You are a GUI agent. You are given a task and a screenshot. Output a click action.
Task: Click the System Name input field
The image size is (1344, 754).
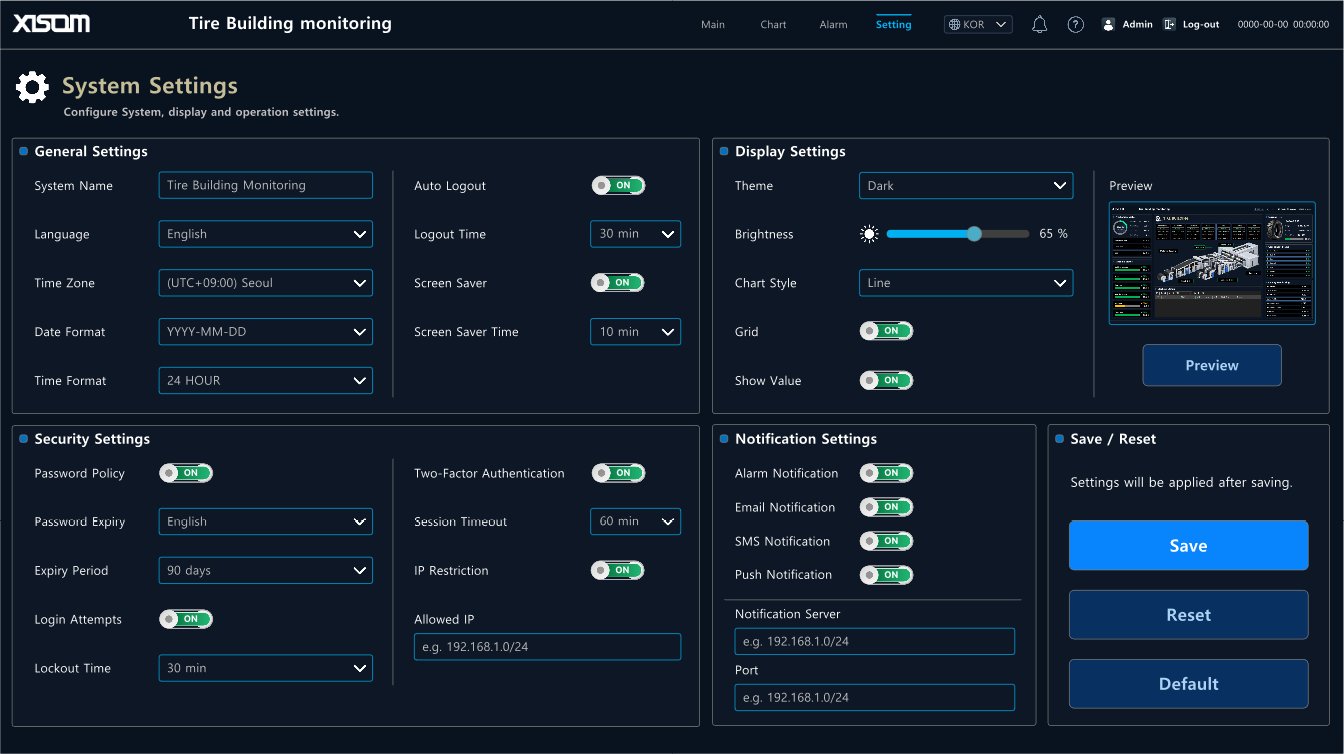[x=266, y=185]
